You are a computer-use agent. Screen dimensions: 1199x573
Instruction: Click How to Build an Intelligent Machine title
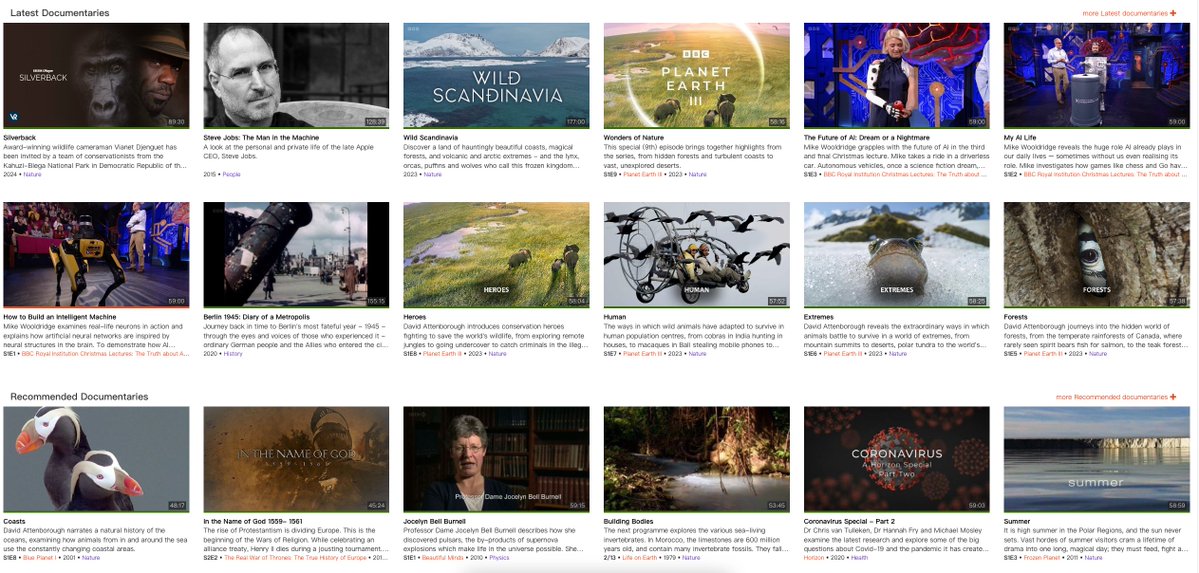[x=60, y=317]
